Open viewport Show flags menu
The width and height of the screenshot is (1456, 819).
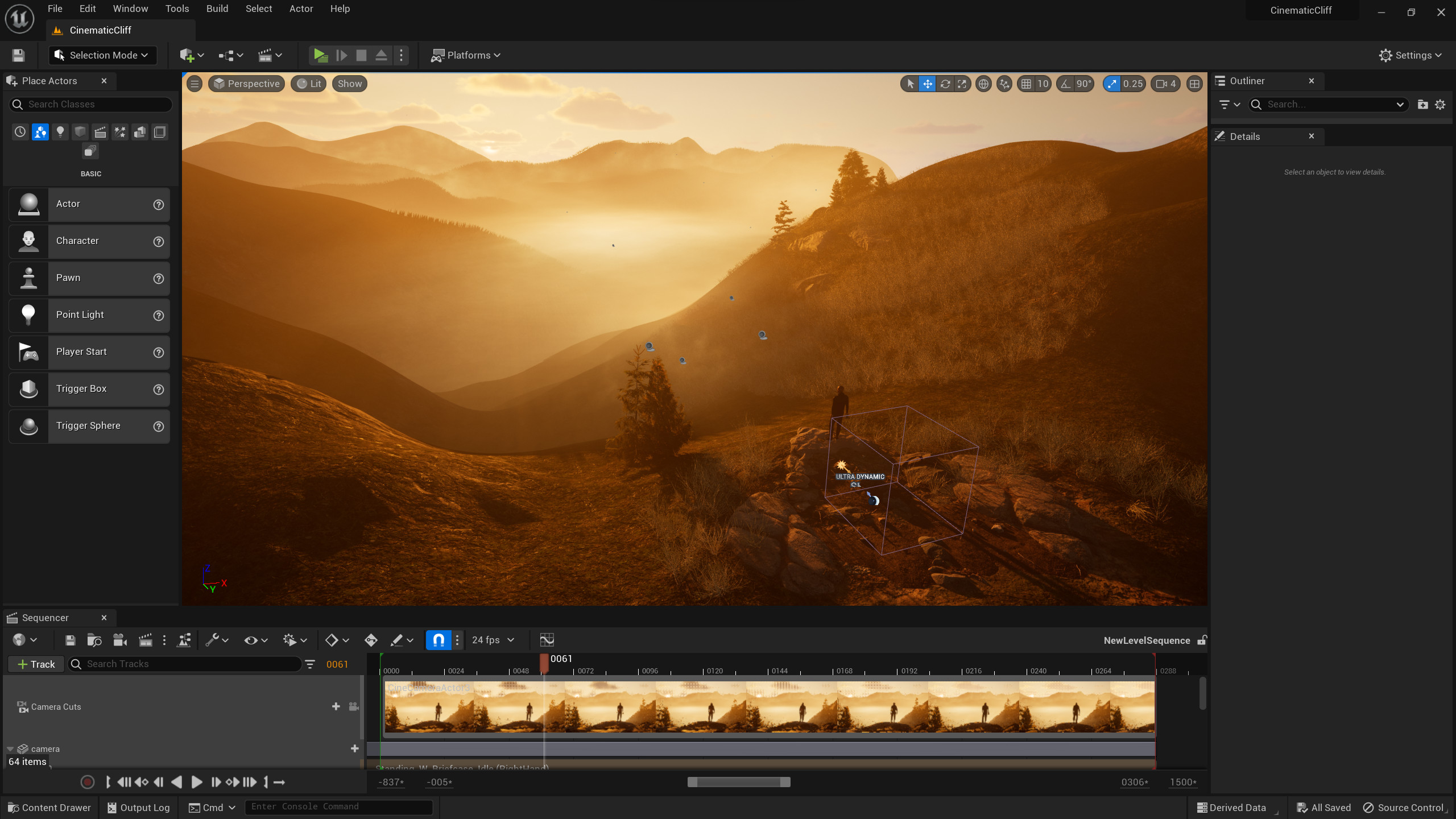pos(350,84)
